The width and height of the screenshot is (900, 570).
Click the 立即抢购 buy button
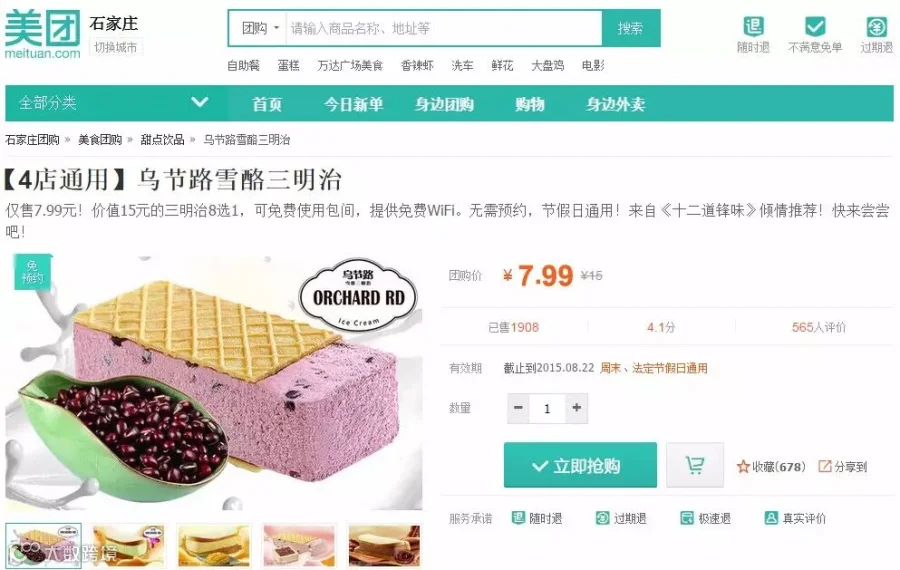pos(580,465)
